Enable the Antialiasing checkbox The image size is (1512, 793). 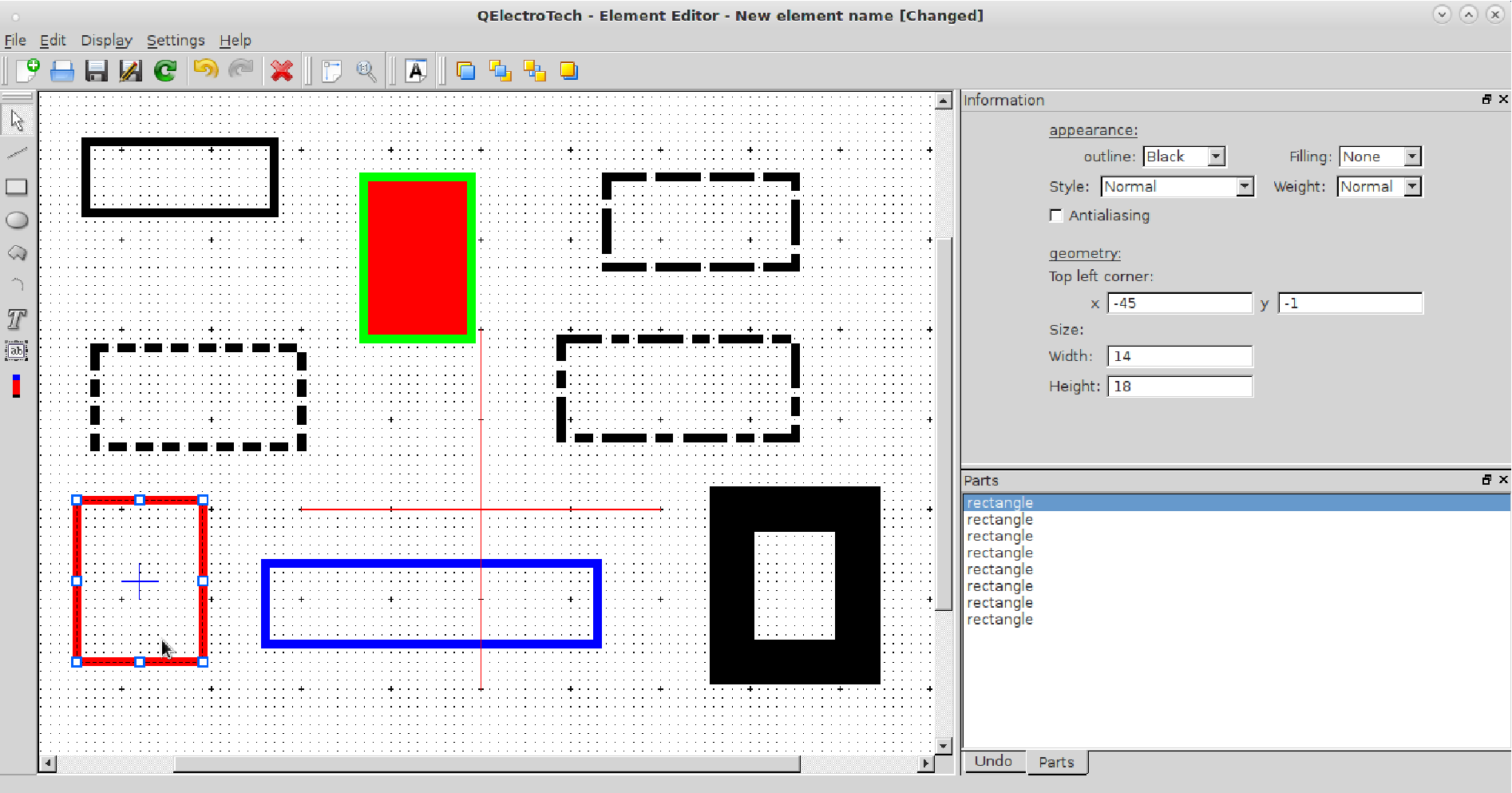[1056, 216]
